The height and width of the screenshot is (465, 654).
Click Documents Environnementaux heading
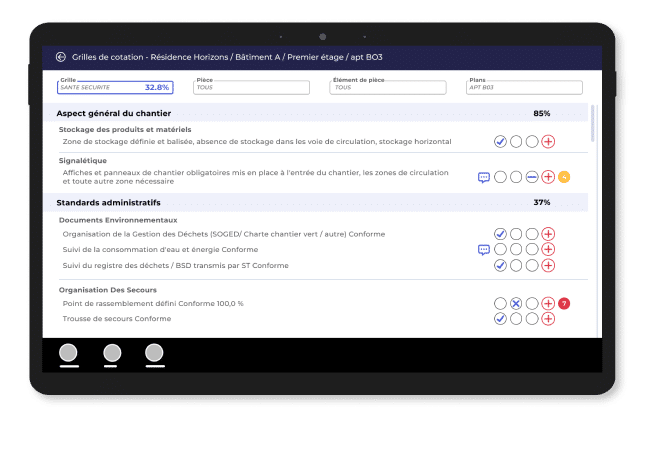(x=118, y=220)
